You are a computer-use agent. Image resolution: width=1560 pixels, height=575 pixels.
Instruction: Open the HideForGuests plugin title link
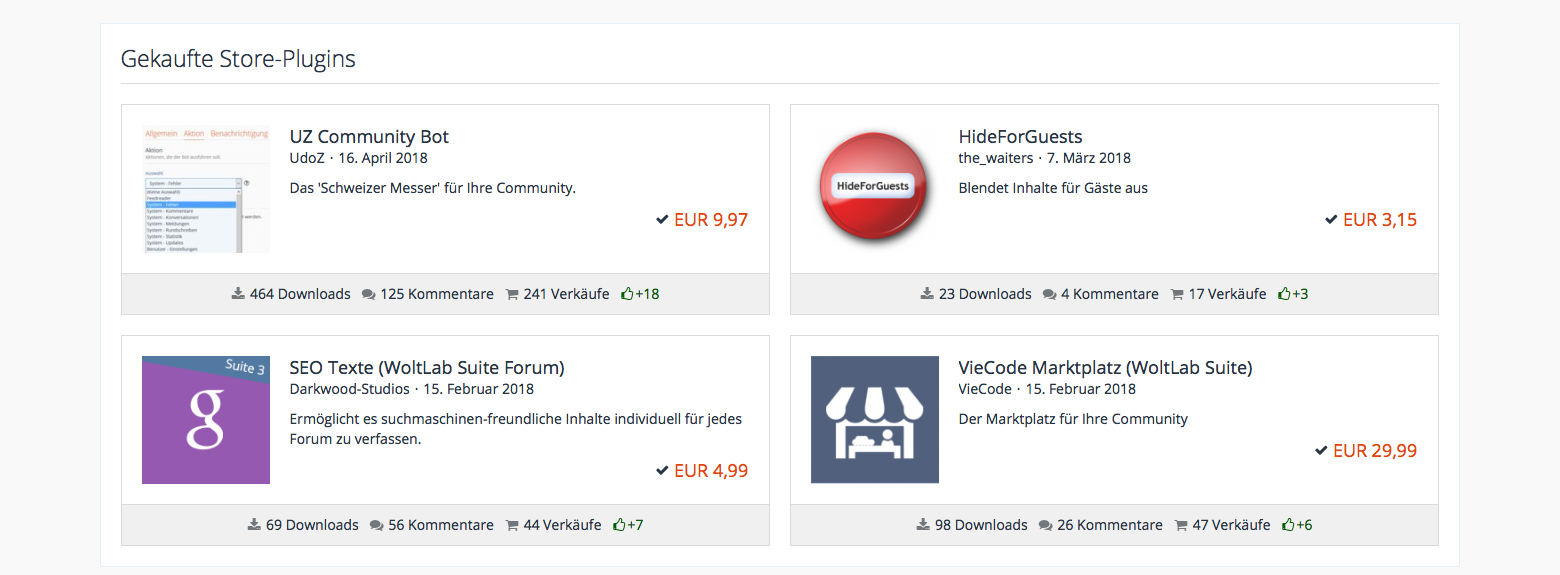(1020, 137)
